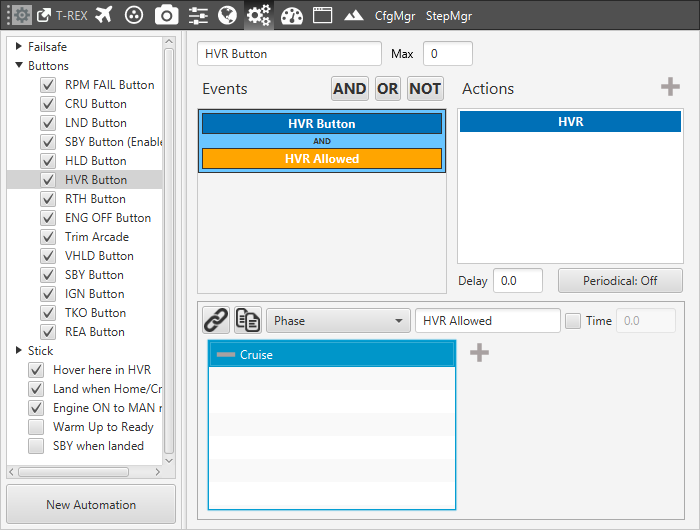Toggle the LND Button checkbox
Screen dimensions: 700x530
48,123
